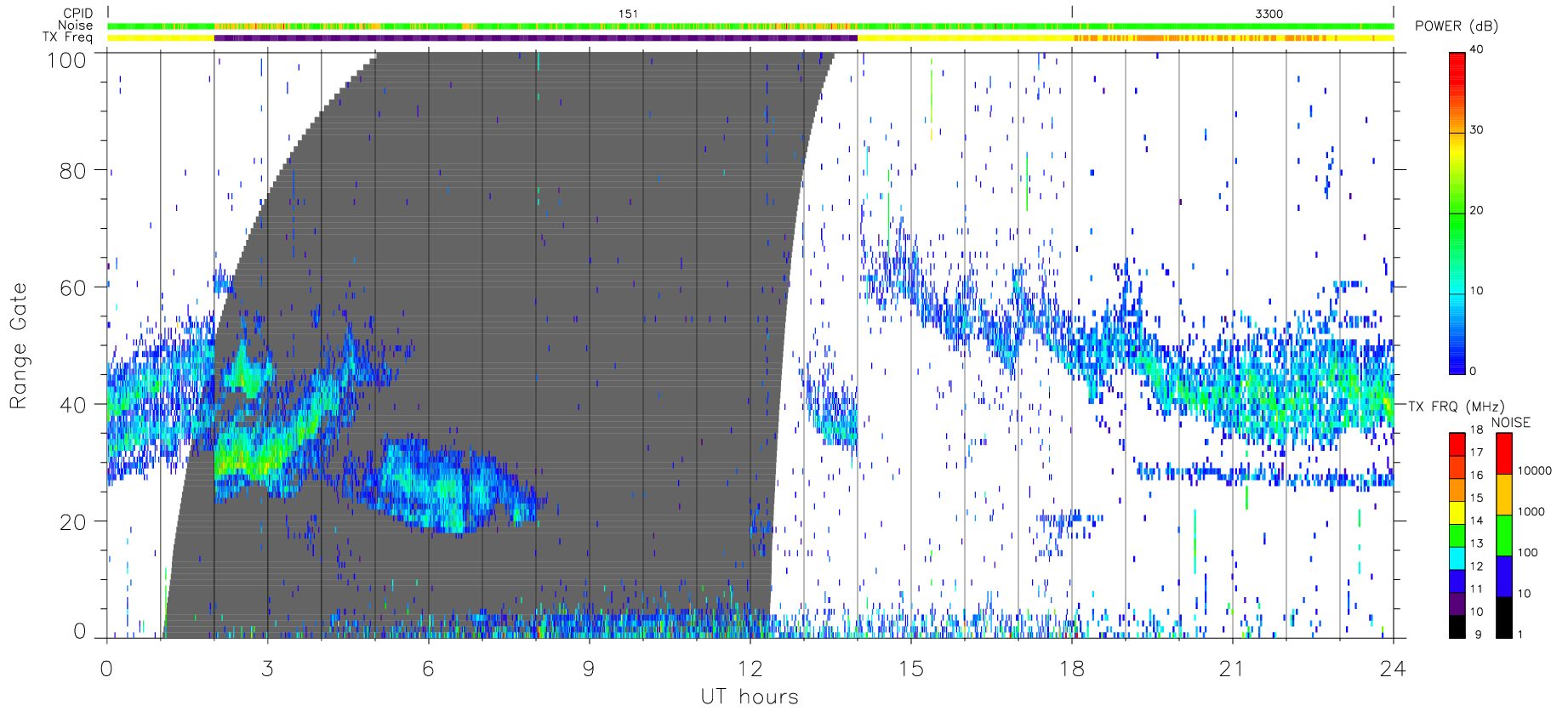Click the '80' y-axis tick label
The image size is (1568, 723).
pyautogui.click(x=72, y=171)
